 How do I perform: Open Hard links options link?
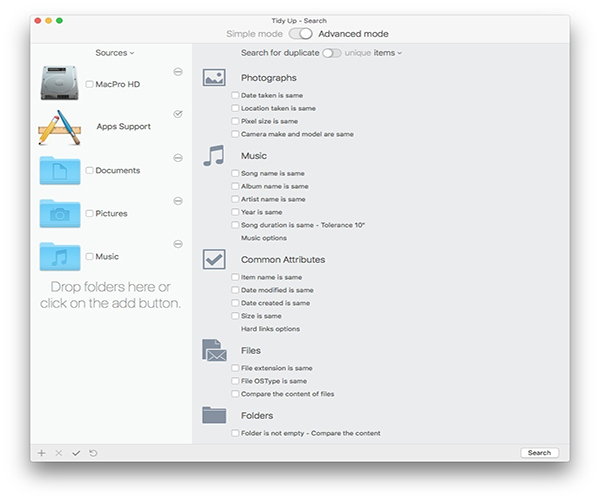point(270,329)
